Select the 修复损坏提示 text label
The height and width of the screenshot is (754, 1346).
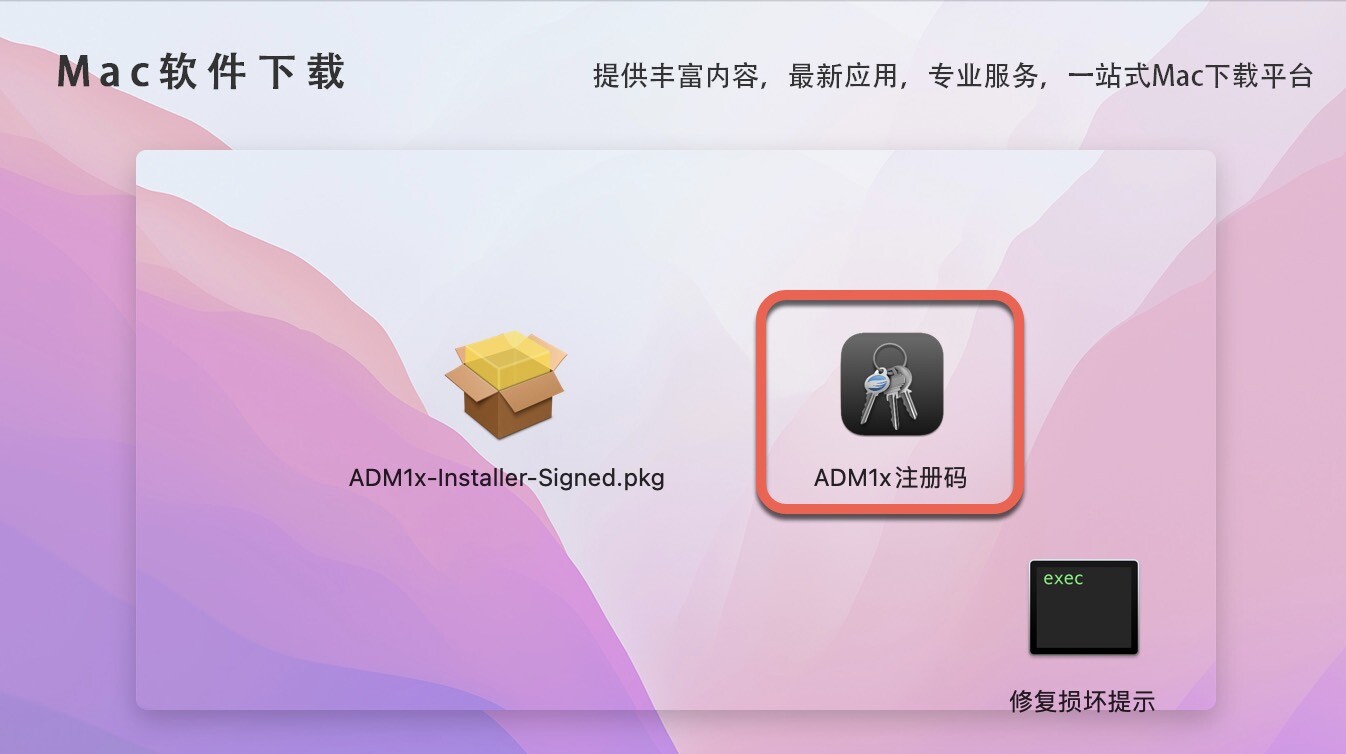pyautogui.click(x=1082, y=701)
